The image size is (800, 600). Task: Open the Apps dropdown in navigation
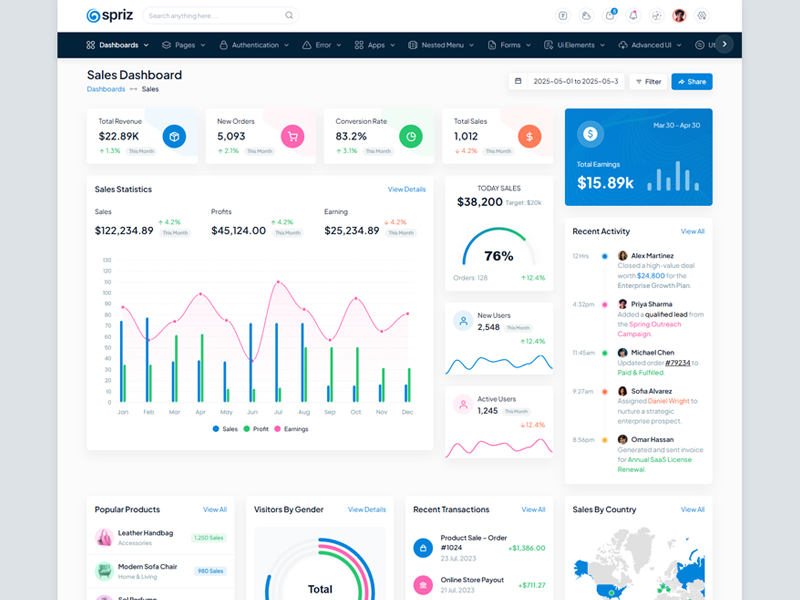pyautogui.click(x=375, y=45)
